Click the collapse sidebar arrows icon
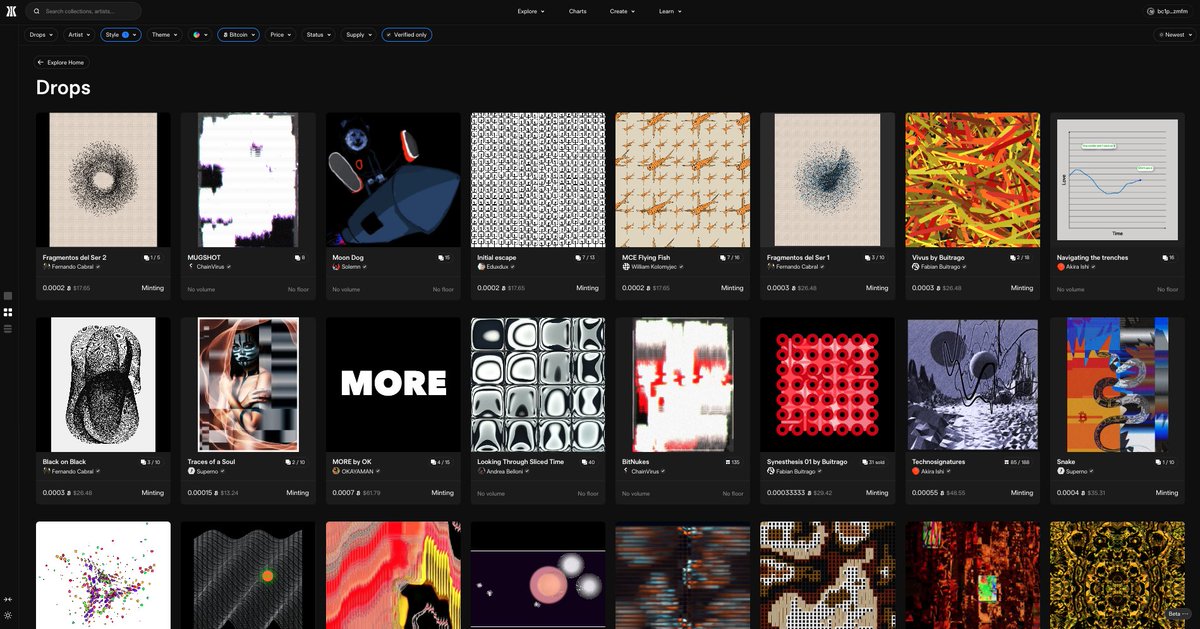The width and height of the screenshot is (1200, 629). 8,598
